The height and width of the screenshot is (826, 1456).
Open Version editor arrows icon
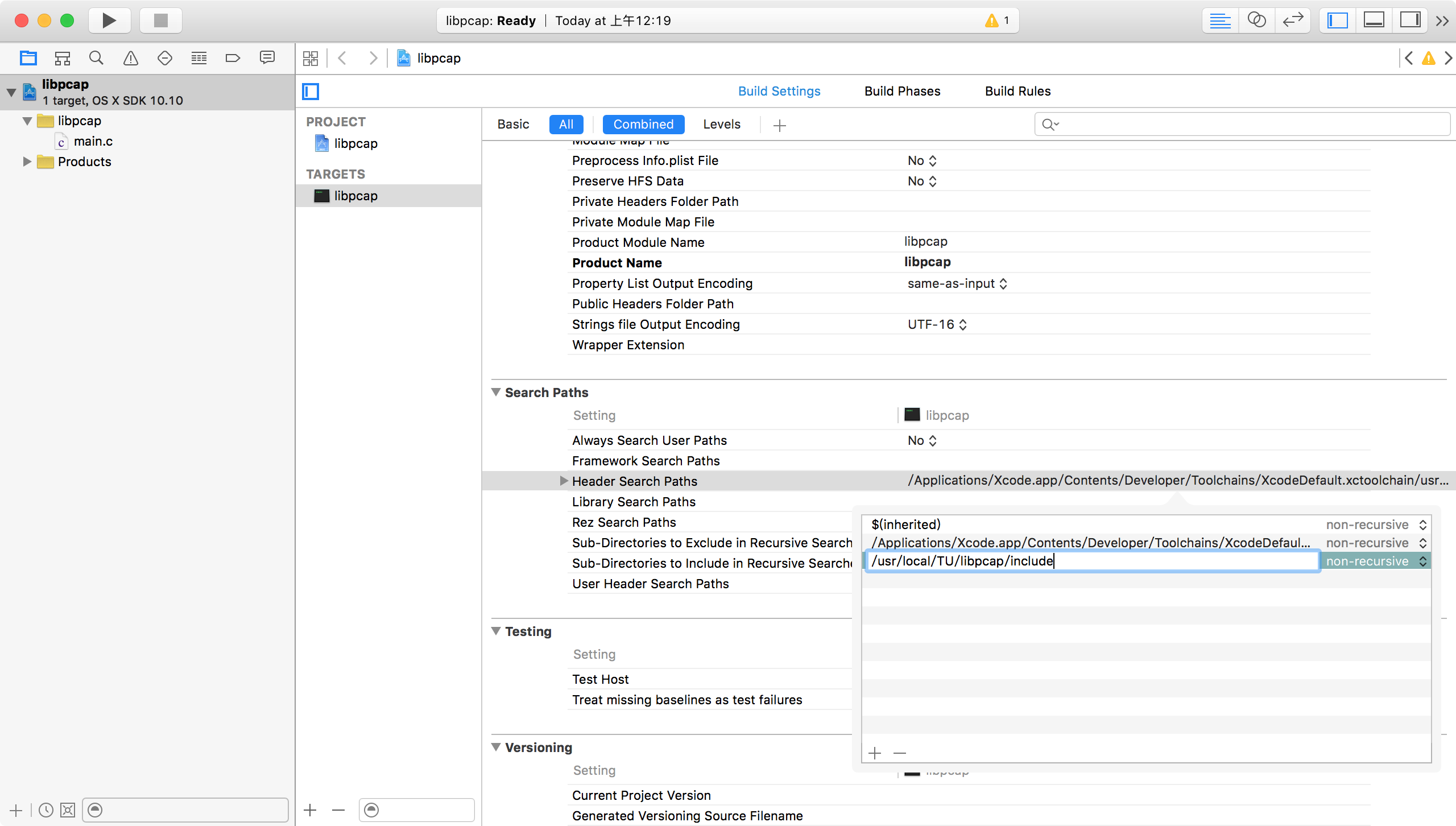(1293, 21)
